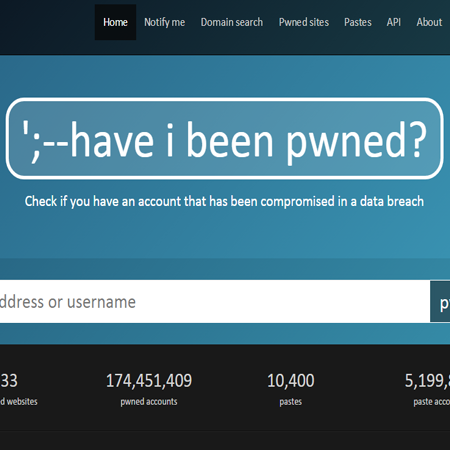Click the paste accounts figure
Viewport: 450px width, 450px height.
(x=427, y=381)
